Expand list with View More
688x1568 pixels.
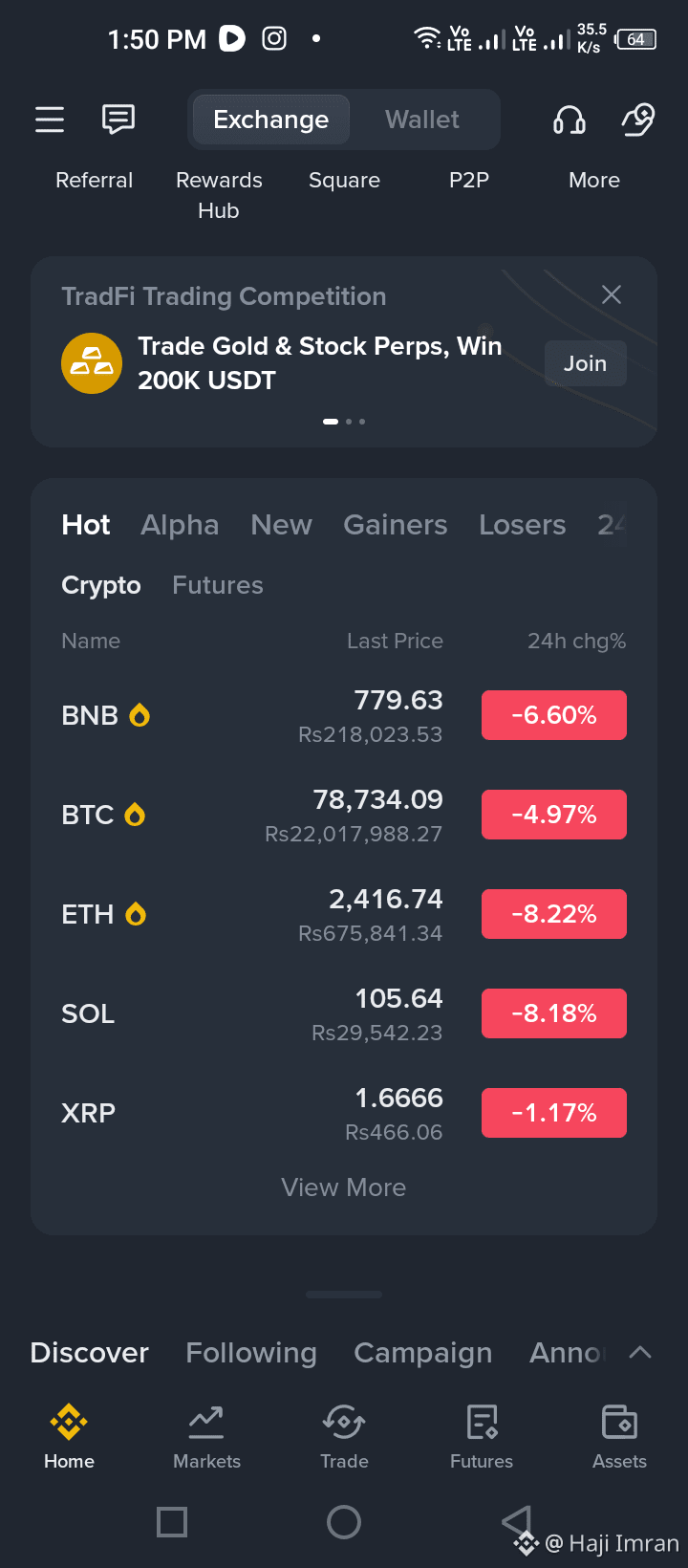point(344,1187)
